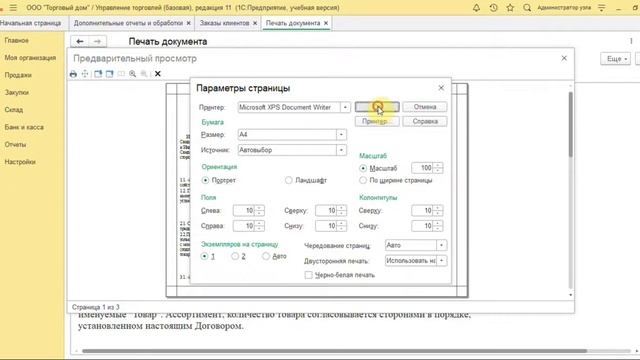Click the scroll down arrow in preview
The height and width of the screenshot is (360, 640).
pos(570,295)
